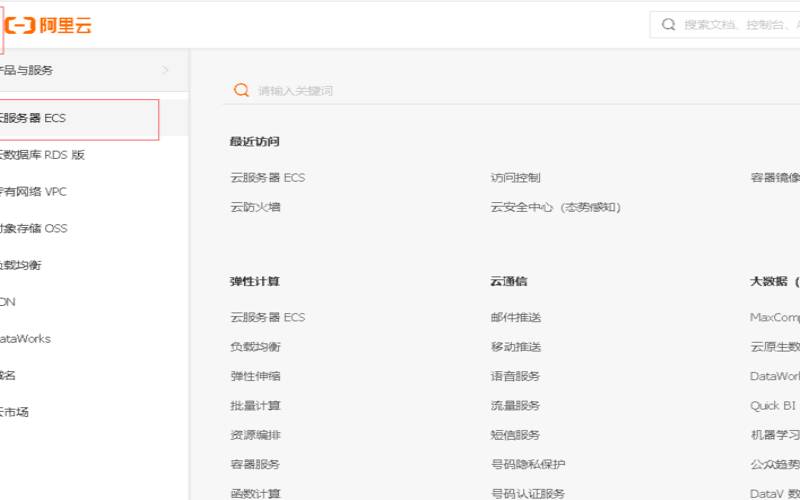
Task: Select 对象存储 OSS in the sidebar
Action: 34,228
